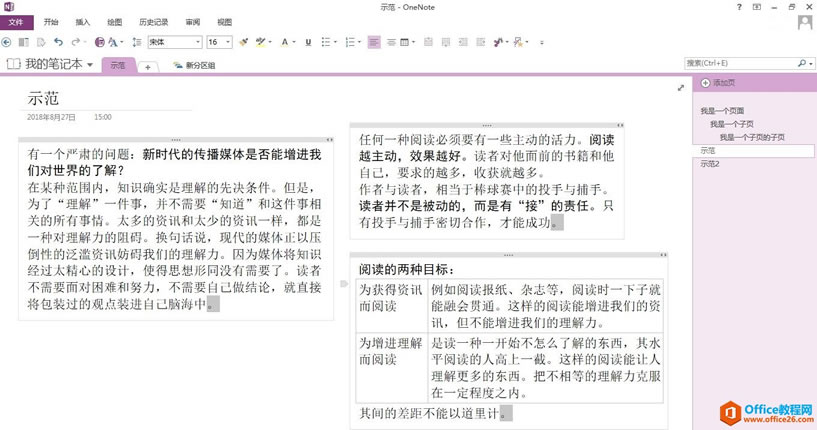Click heading 阅读的两种目标：
Viewport: 817px width, 430px height.
[x=407, y=269]
